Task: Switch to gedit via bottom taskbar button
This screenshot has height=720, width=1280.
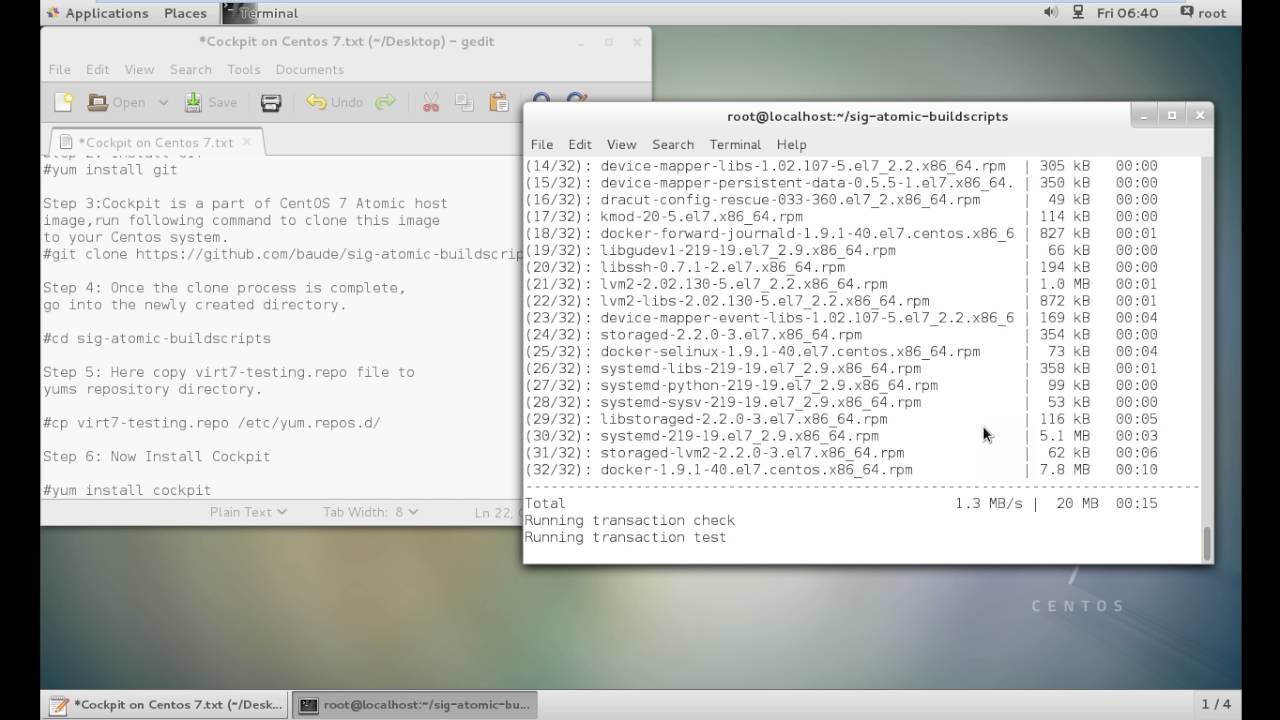Action: click(165, 704)
